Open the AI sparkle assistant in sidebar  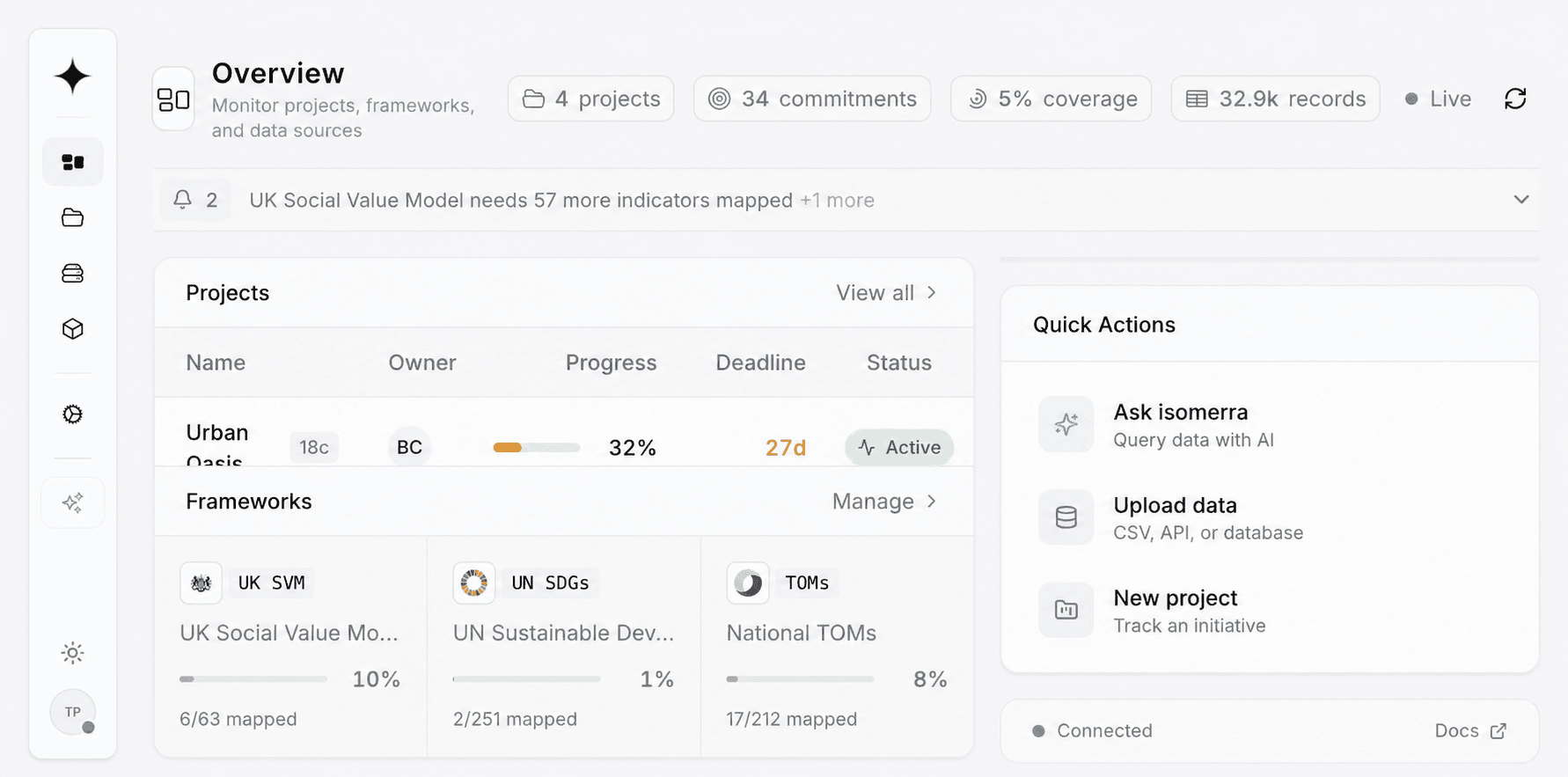[x=73, y=502]
